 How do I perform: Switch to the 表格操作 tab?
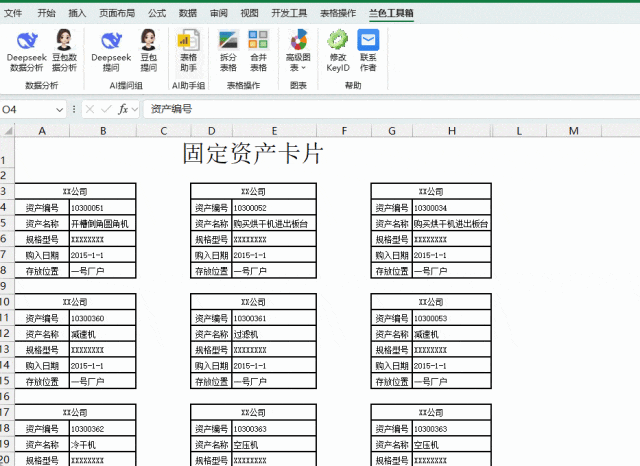pyautogui.click(x=338, y=13)
